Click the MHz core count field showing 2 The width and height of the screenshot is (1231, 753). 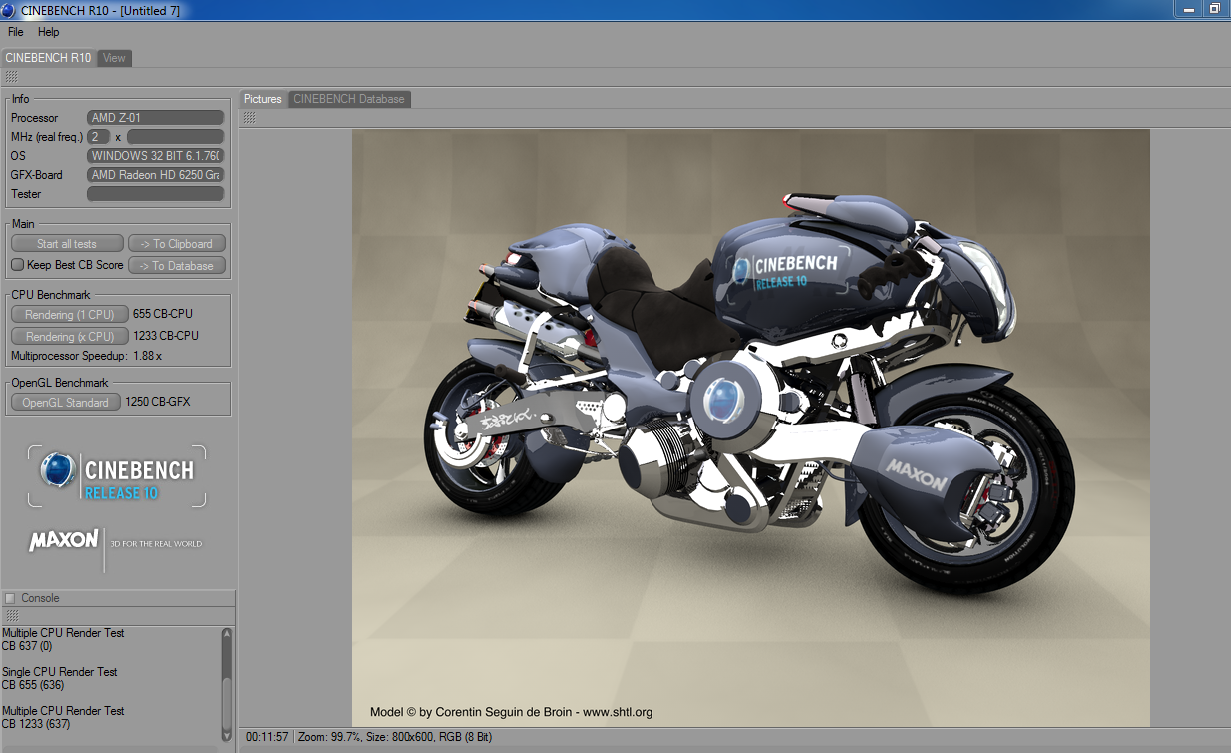point(99,137)
